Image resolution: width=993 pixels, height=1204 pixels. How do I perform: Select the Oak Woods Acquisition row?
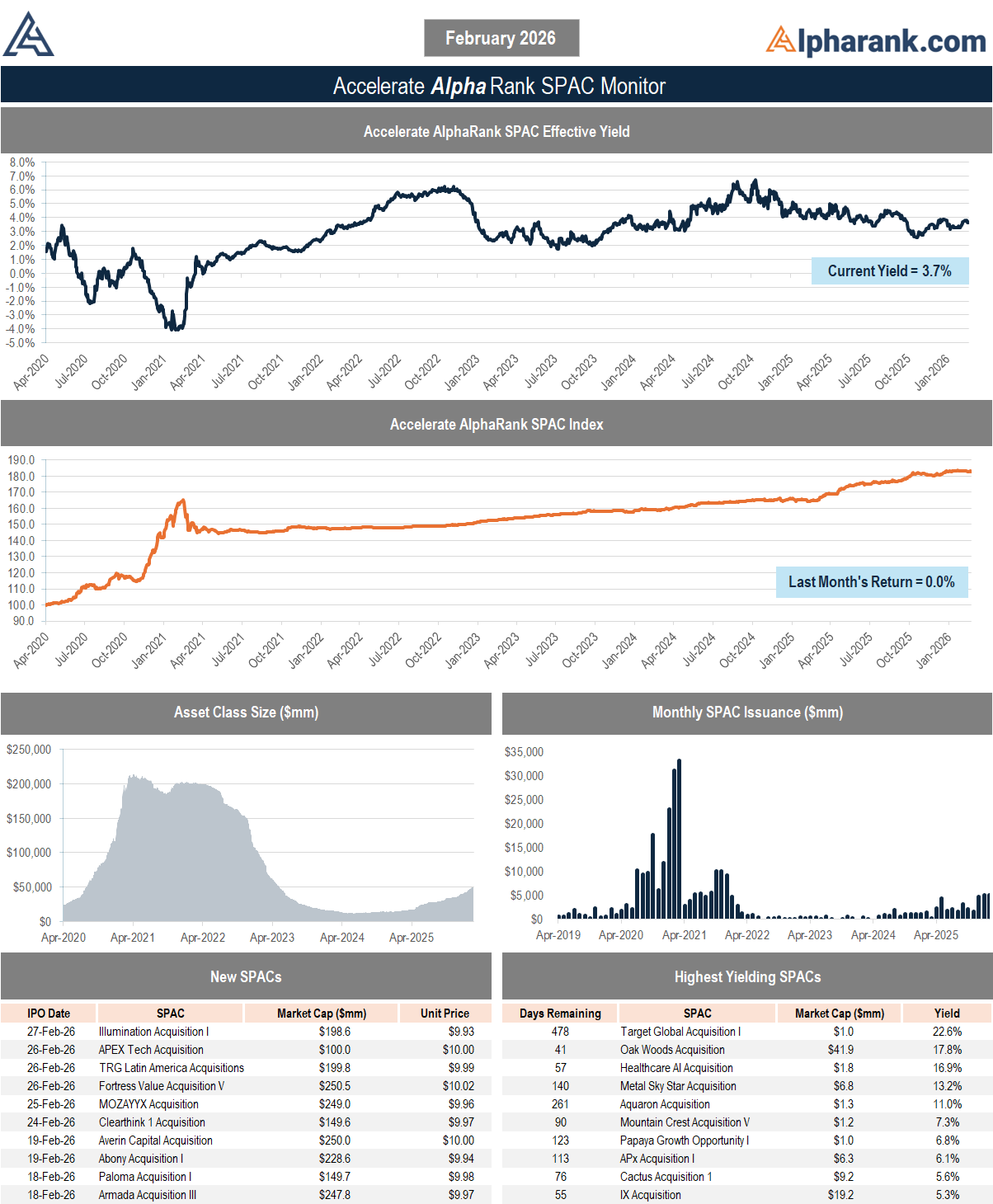(672, 1050)
